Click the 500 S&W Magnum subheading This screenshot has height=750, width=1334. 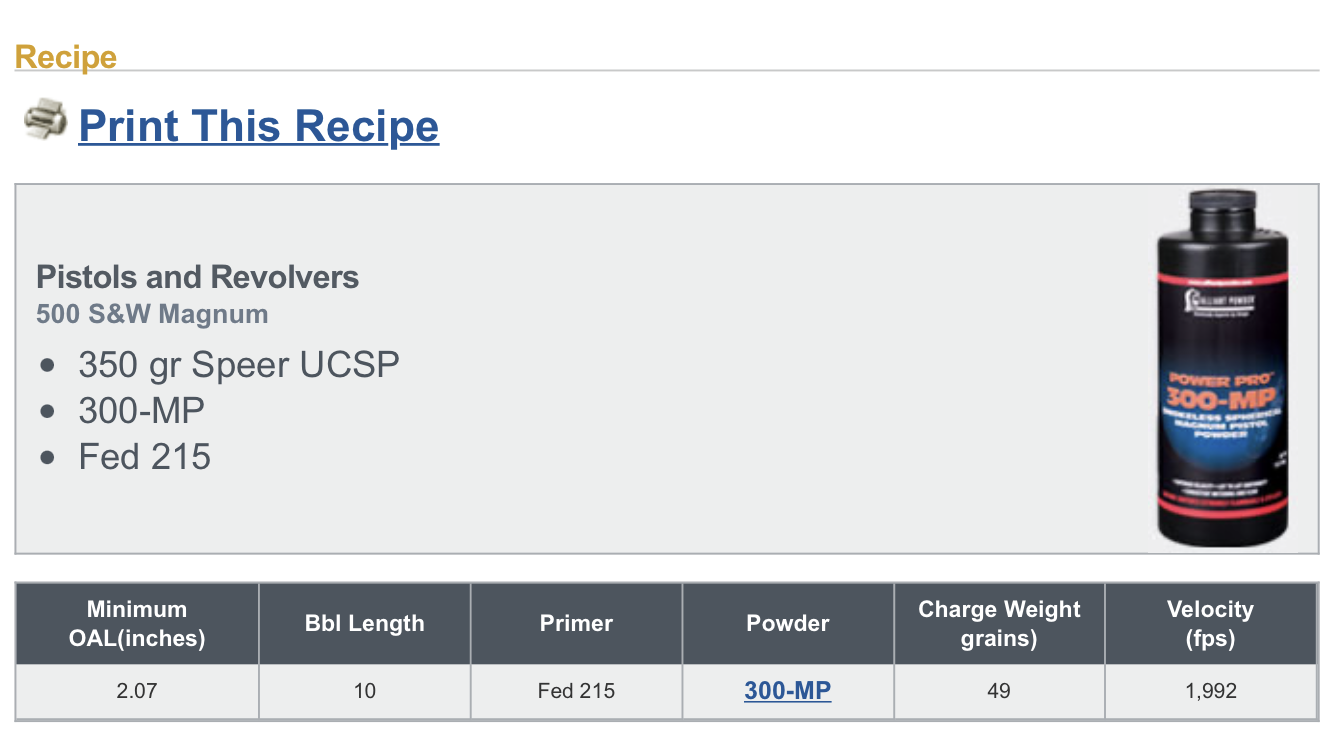(x=152, y=314)
